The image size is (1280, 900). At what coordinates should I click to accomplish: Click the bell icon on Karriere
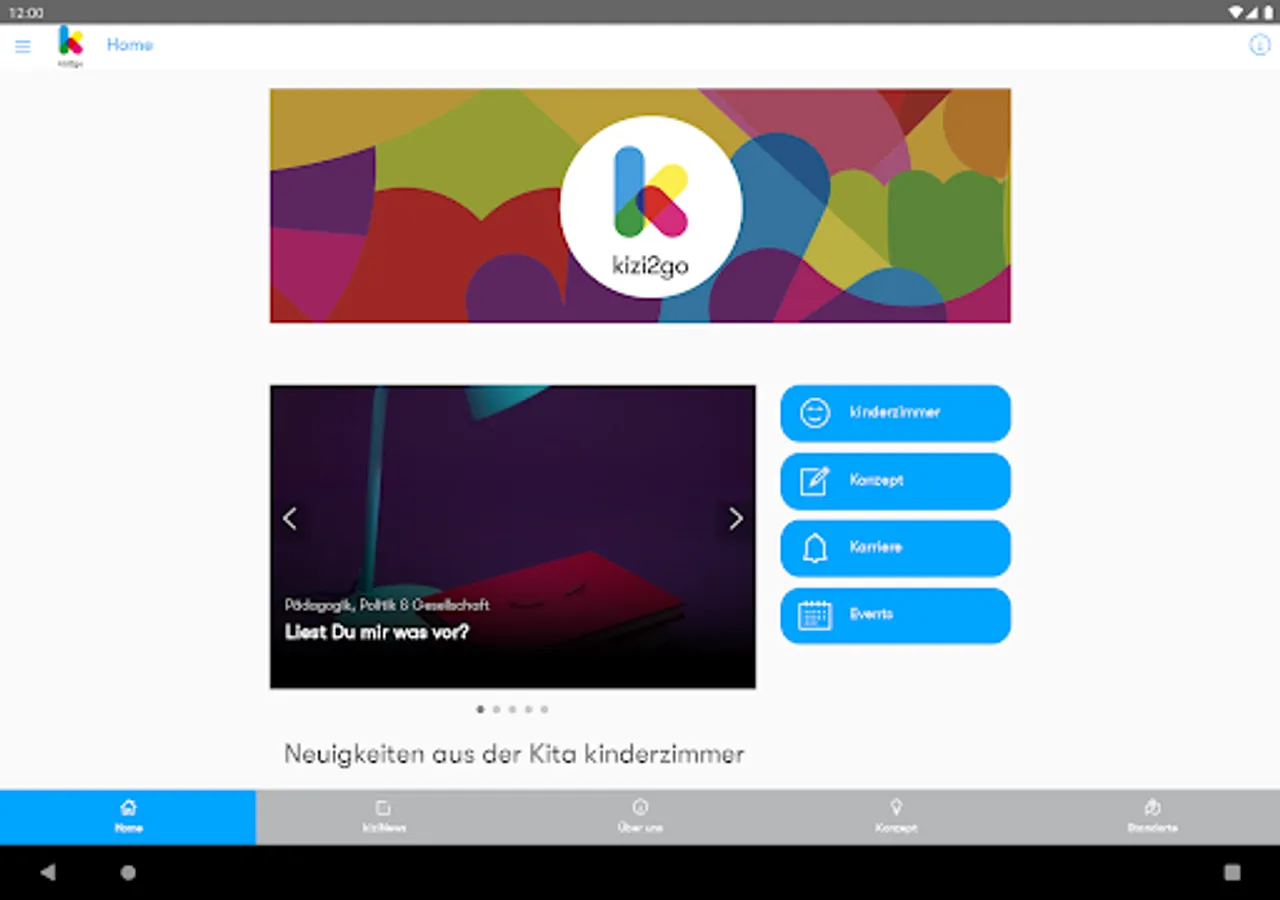[815, 548]
